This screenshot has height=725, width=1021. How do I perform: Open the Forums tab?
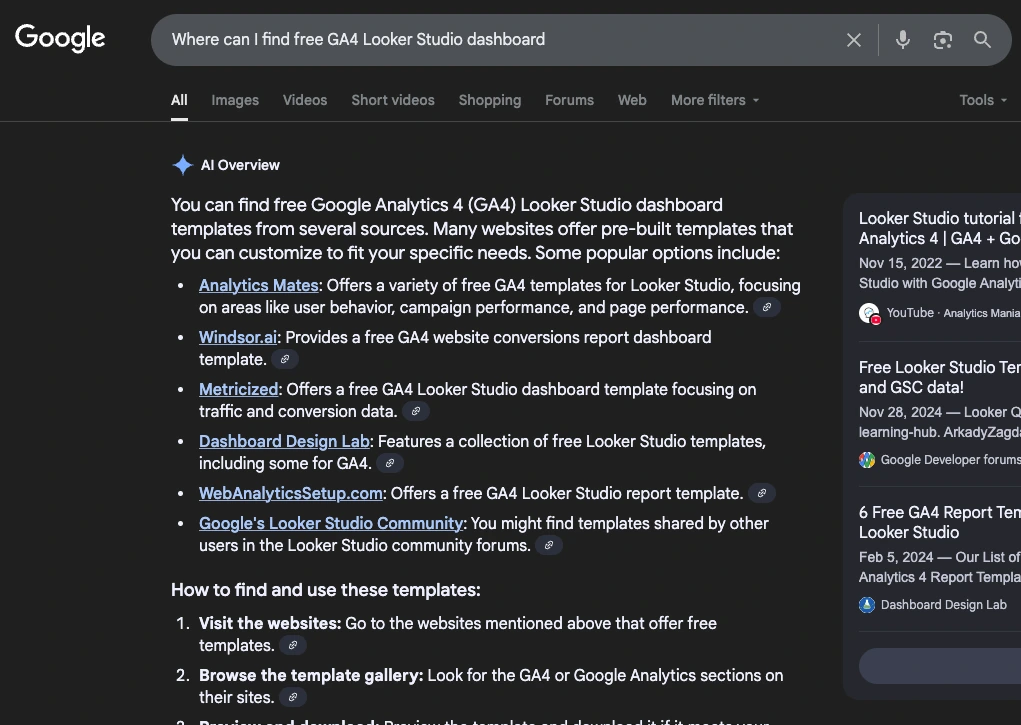(569, 100)
